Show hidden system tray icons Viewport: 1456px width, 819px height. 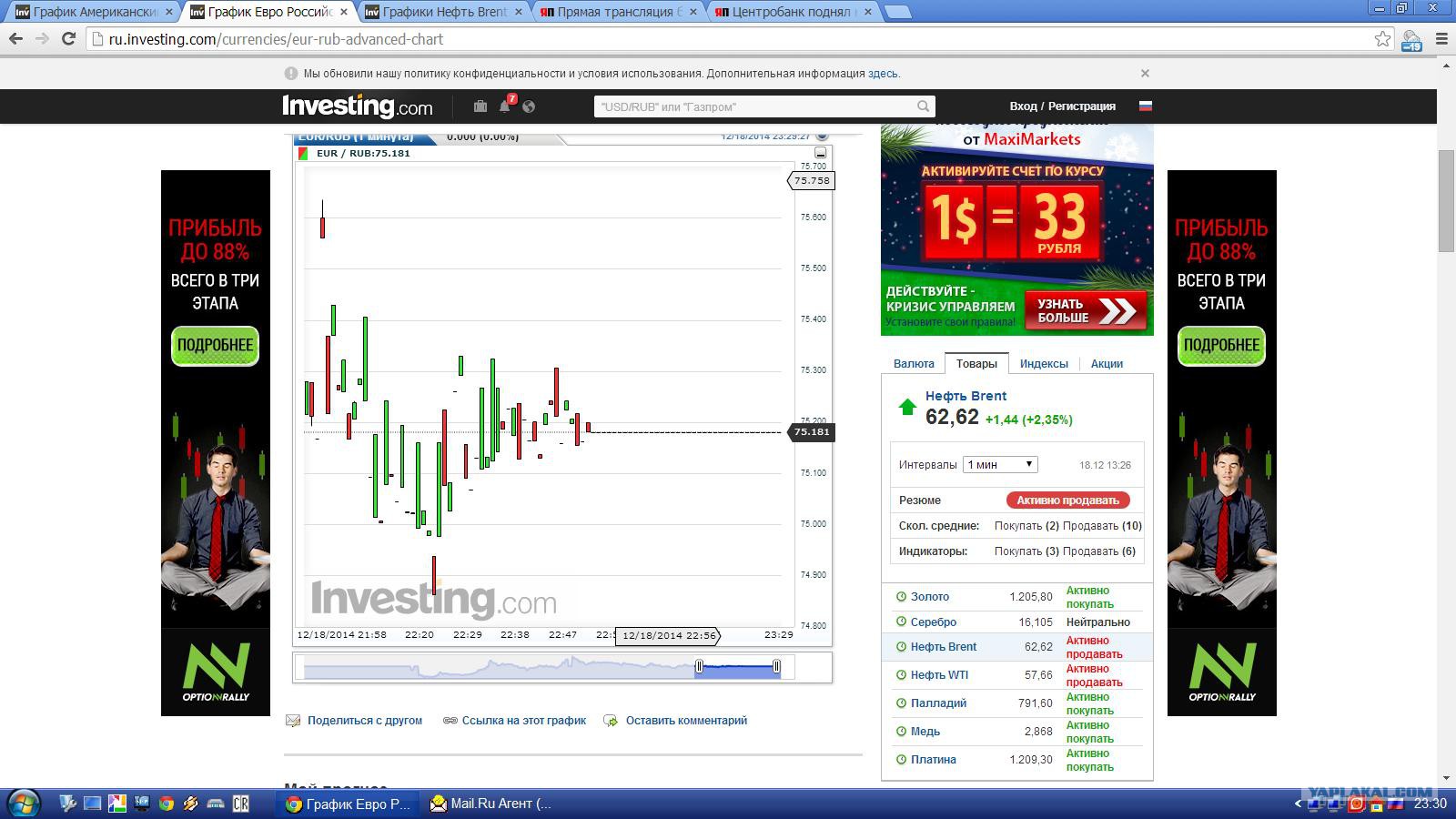[x=1299, y=804]
